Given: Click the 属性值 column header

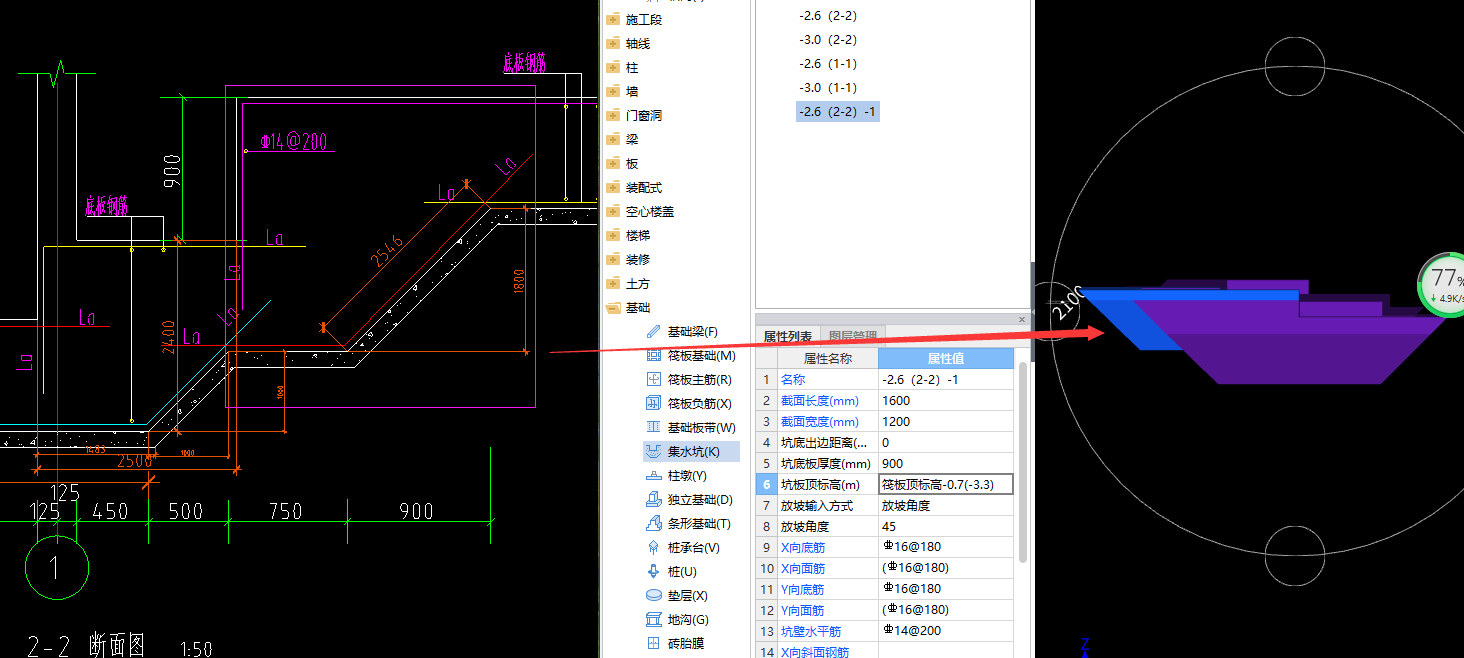Looking at the screenshot, I should click(946, 358).
